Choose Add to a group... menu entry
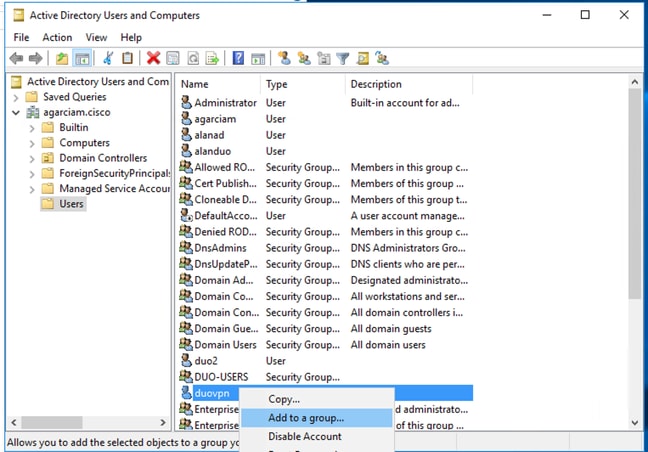The image size is (648, 452). (317, 418)
